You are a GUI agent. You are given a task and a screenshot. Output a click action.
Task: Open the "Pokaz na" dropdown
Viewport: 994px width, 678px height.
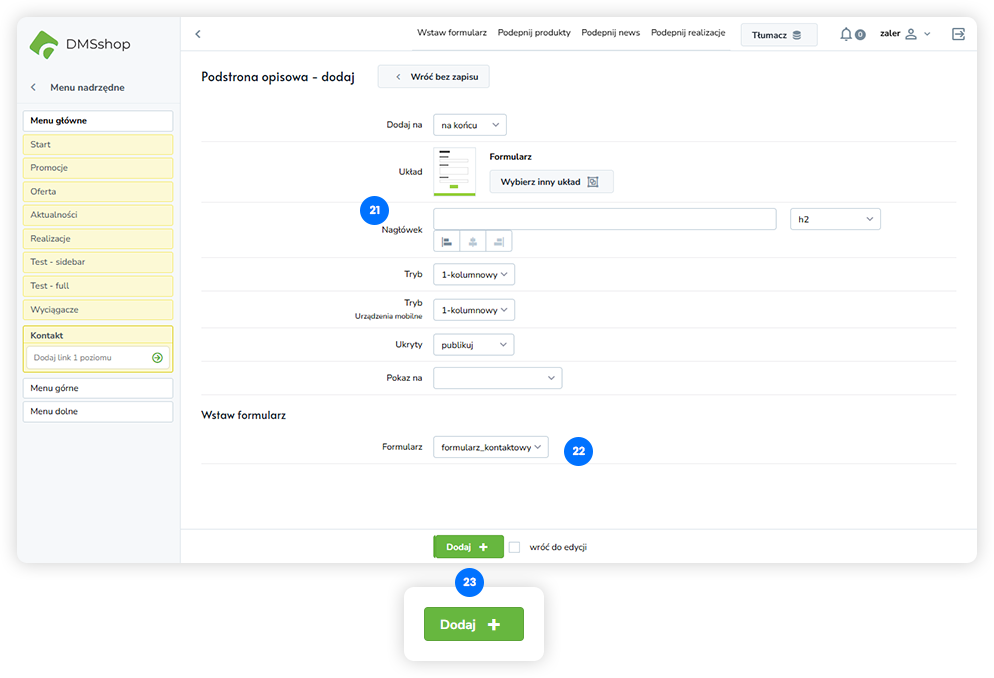tap(497, 378)
